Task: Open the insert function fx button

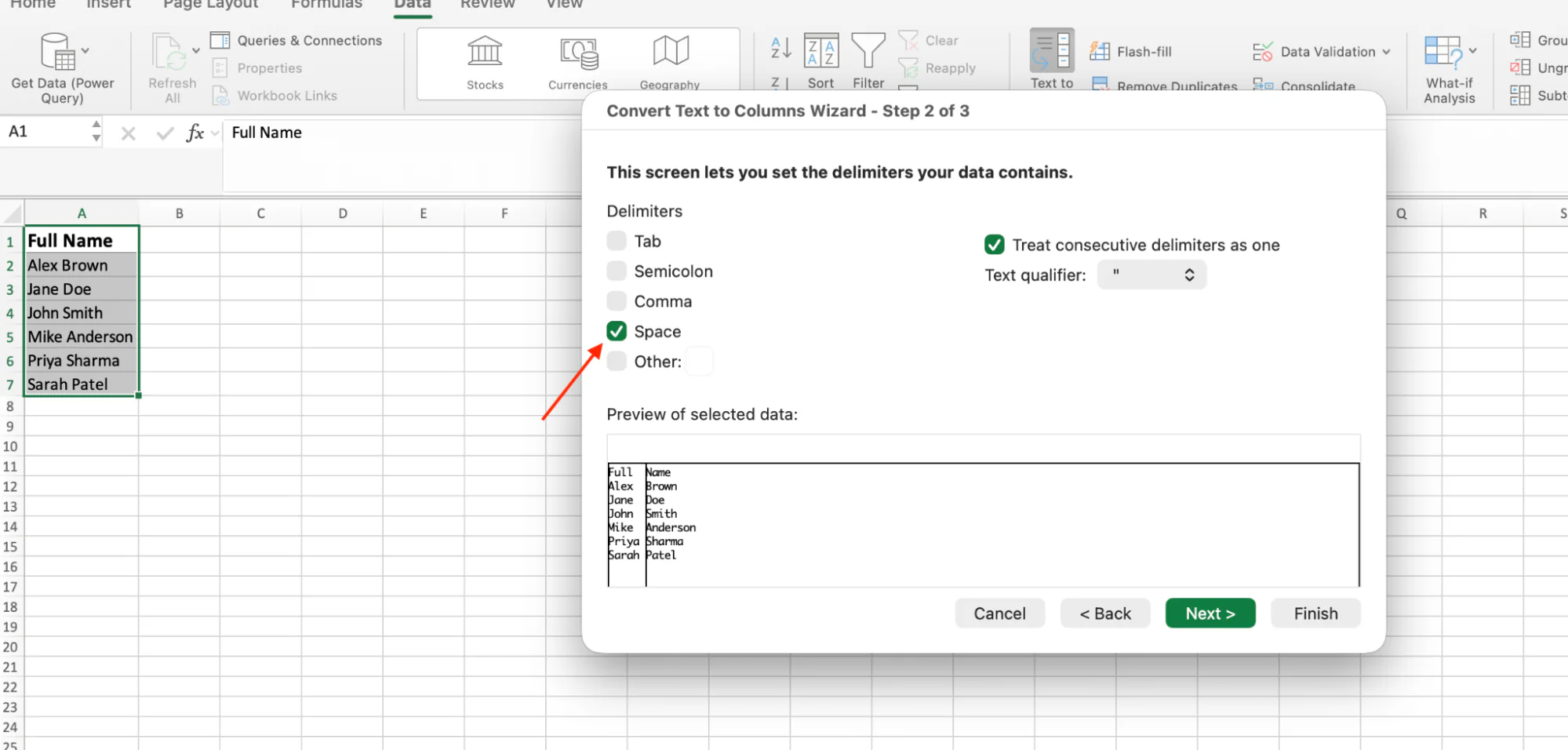Action: (x=195, y=133)
